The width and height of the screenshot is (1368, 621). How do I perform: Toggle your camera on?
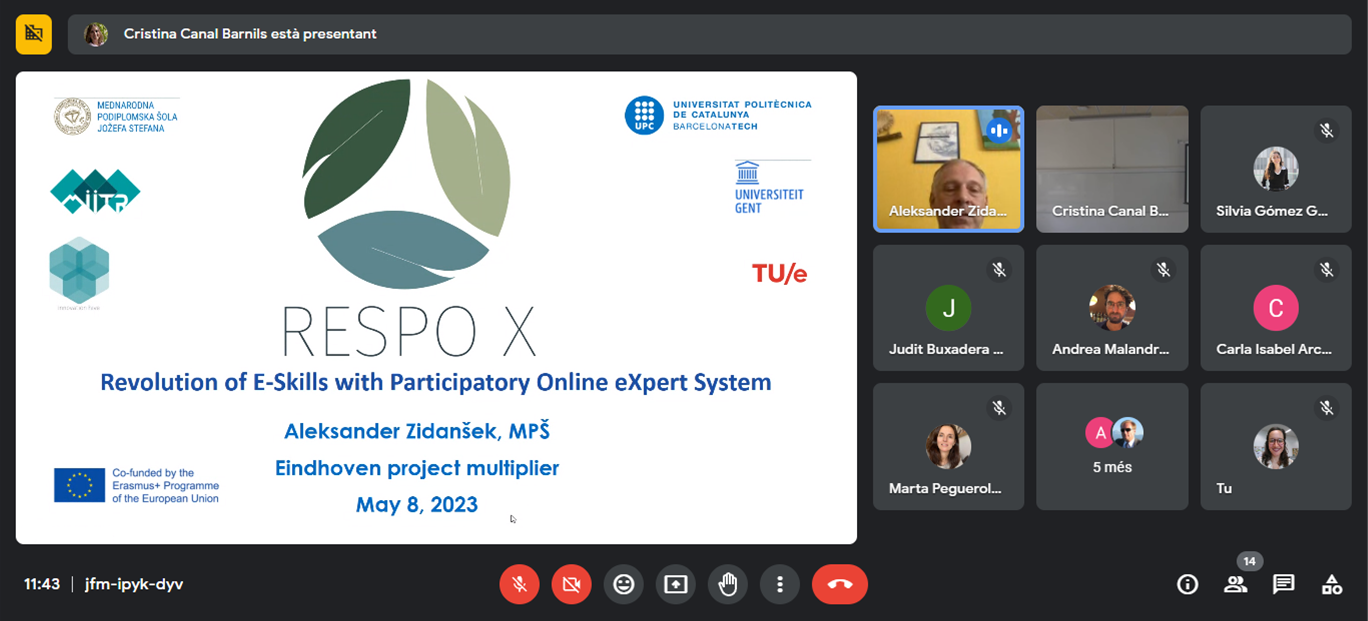(x=571, y=584)
